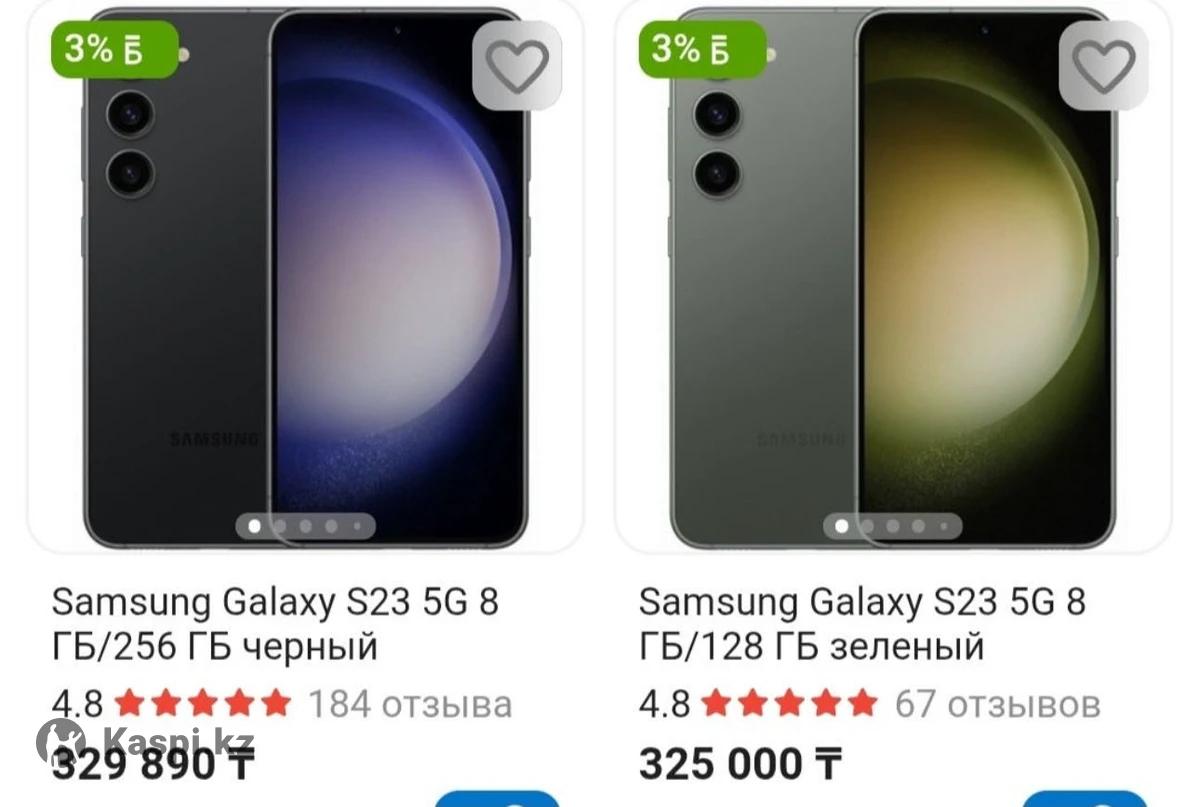The width and height of the screenshot is (1200, 807).
Task: Tap the blue button under the green phone
Action: click(1084, 799)
